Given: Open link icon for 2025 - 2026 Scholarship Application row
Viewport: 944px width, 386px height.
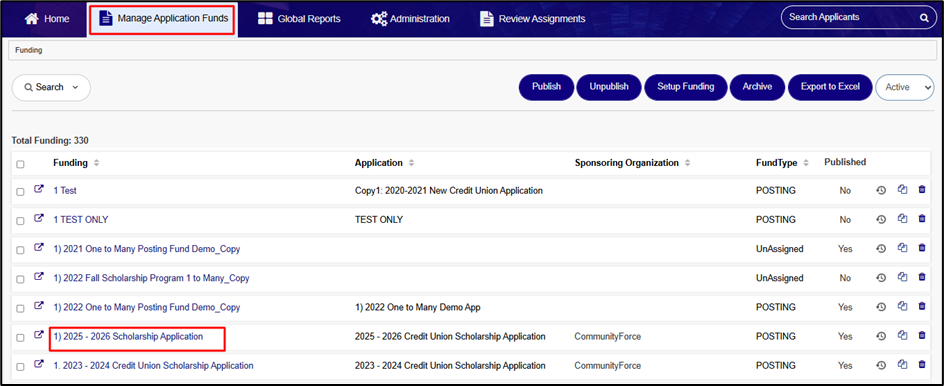Looking at the screenshot, I should click(39, 335).
